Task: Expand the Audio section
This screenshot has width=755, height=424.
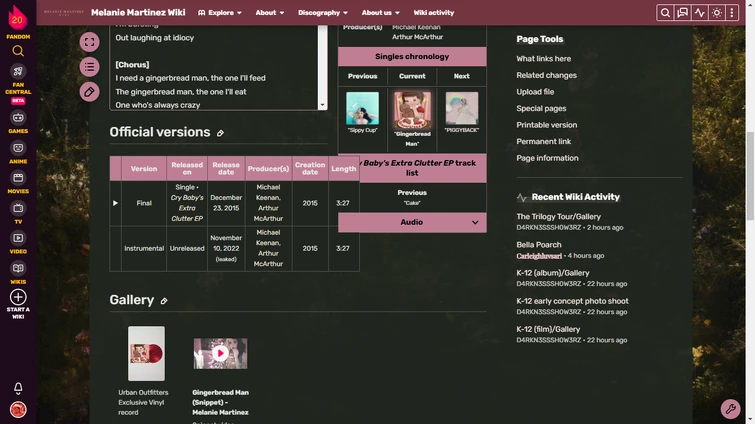Action: [x=412, y=222]
